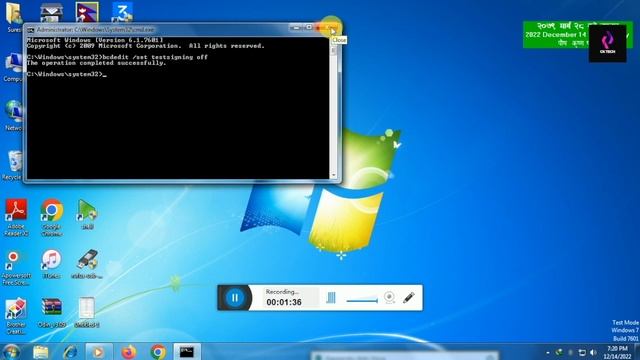Adjust the recorder volume slider
Viewport: 640px width, 360px height.
pos(362,300)
